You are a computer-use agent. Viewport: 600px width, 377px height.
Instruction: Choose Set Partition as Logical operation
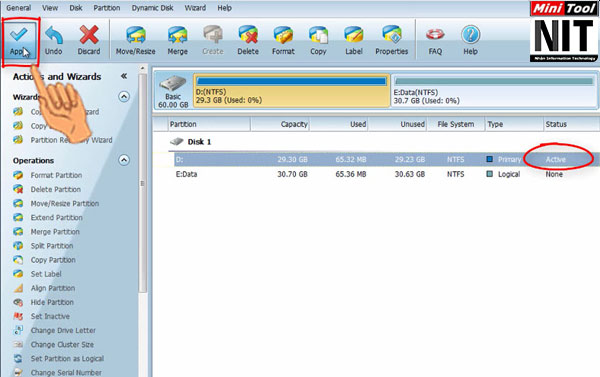pos(67,359)
